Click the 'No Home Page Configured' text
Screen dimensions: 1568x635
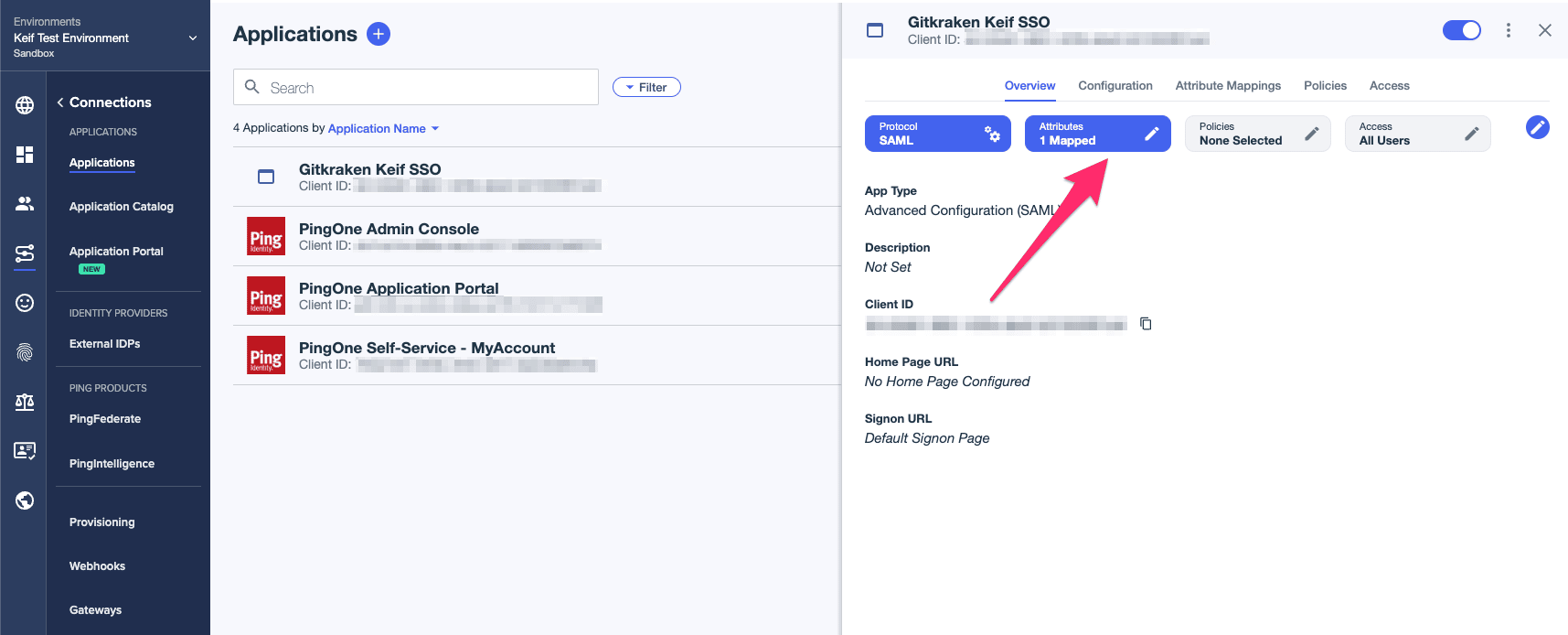[x=947, y=382]
